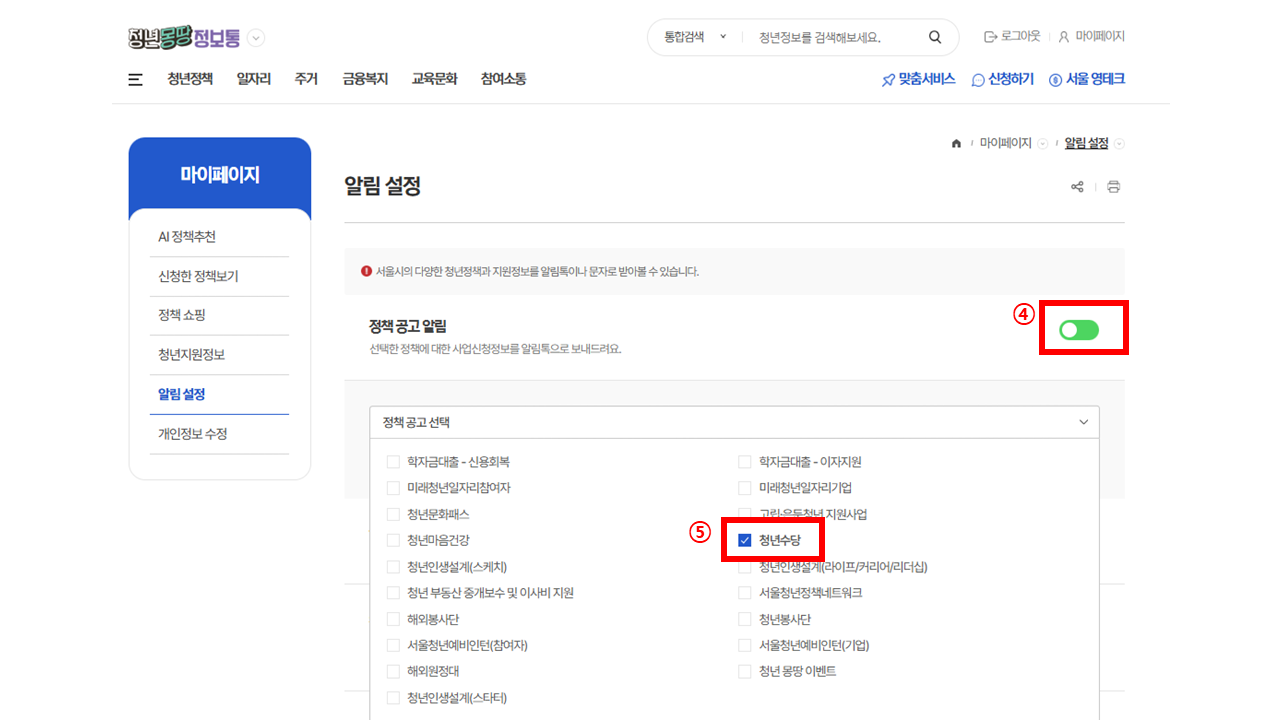Image resolution: width=1280 pixels, height=720 pixels.
Task: Check 청년봉사단 box
Action: tap(744, 619)
